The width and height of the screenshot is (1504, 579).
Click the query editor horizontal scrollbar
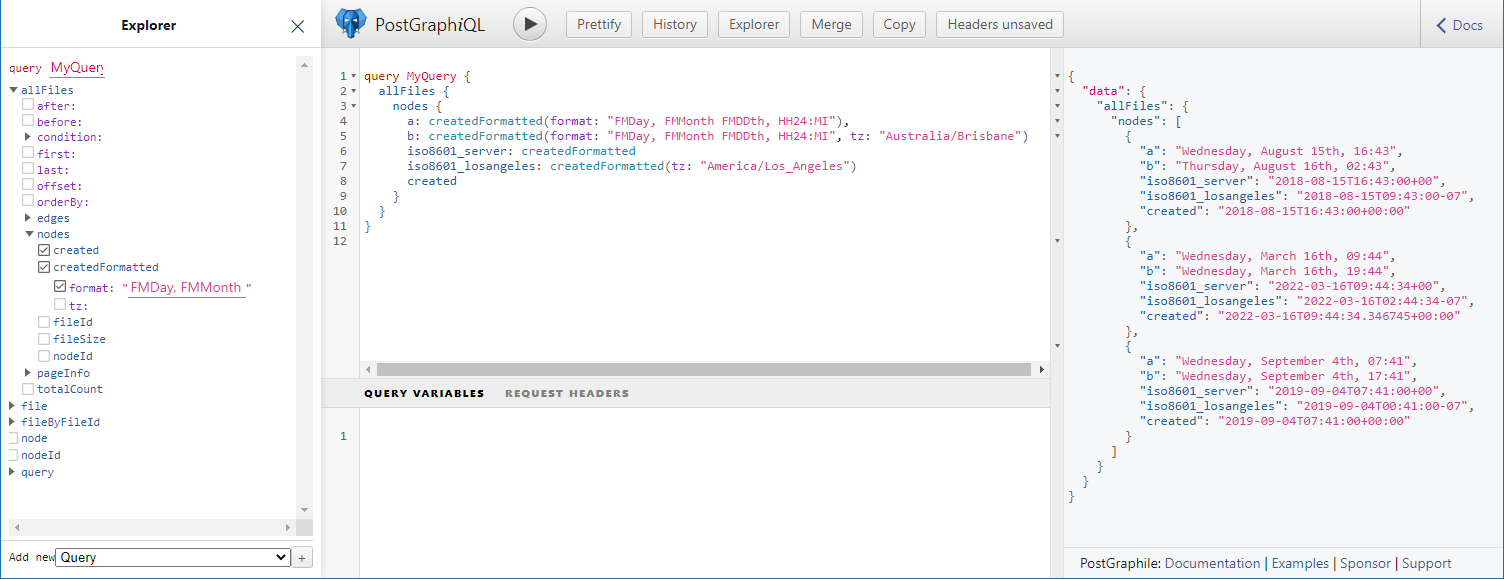click(x=704, y=369)
